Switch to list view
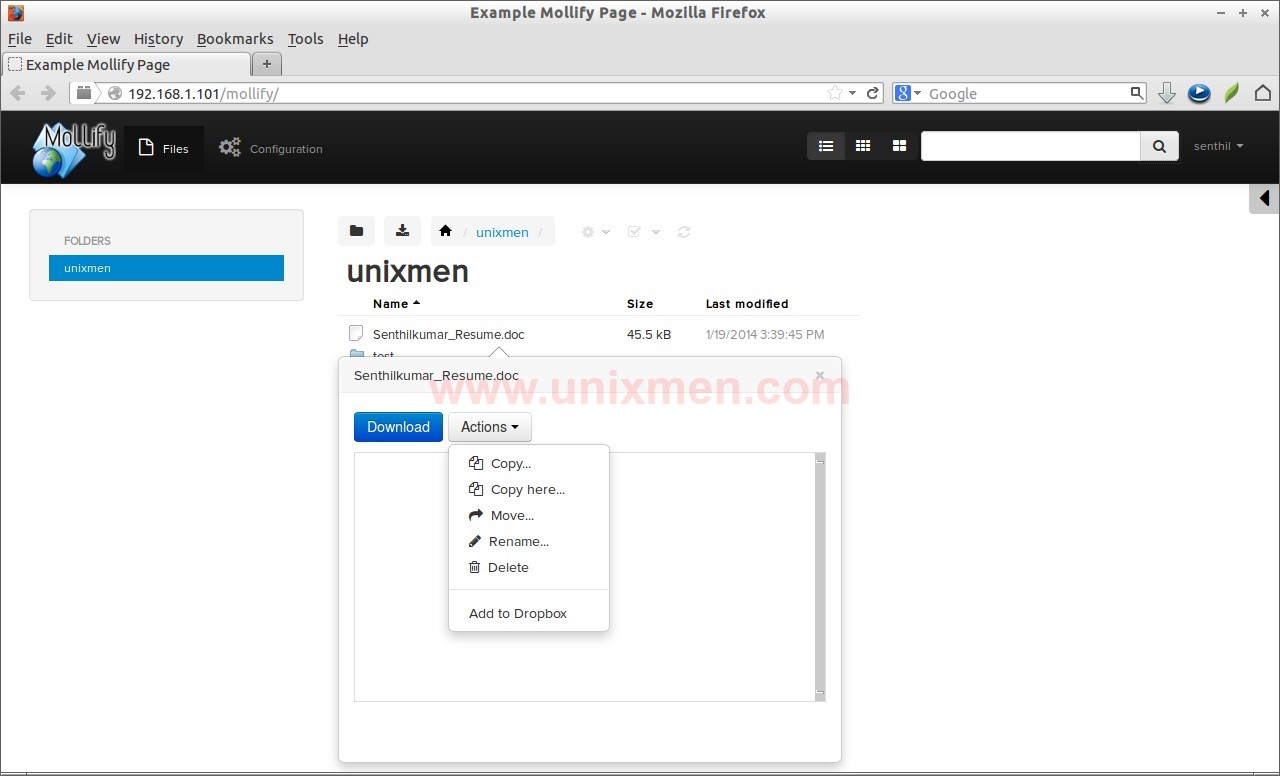The image size is (1280, 776). [826, 146]
